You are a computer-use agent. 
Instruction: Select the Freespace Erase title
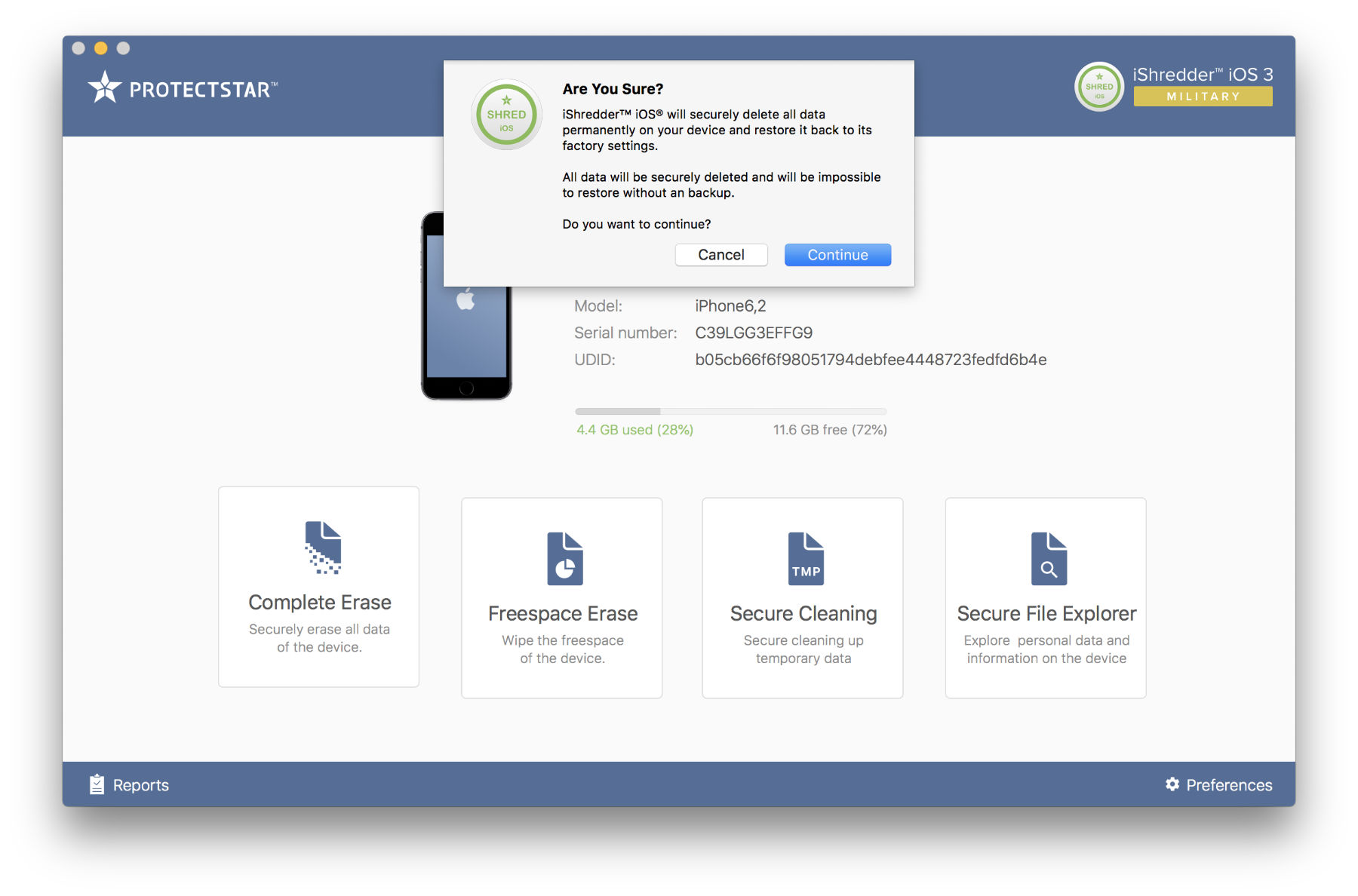pyautogui.click(x=563, y=614)
